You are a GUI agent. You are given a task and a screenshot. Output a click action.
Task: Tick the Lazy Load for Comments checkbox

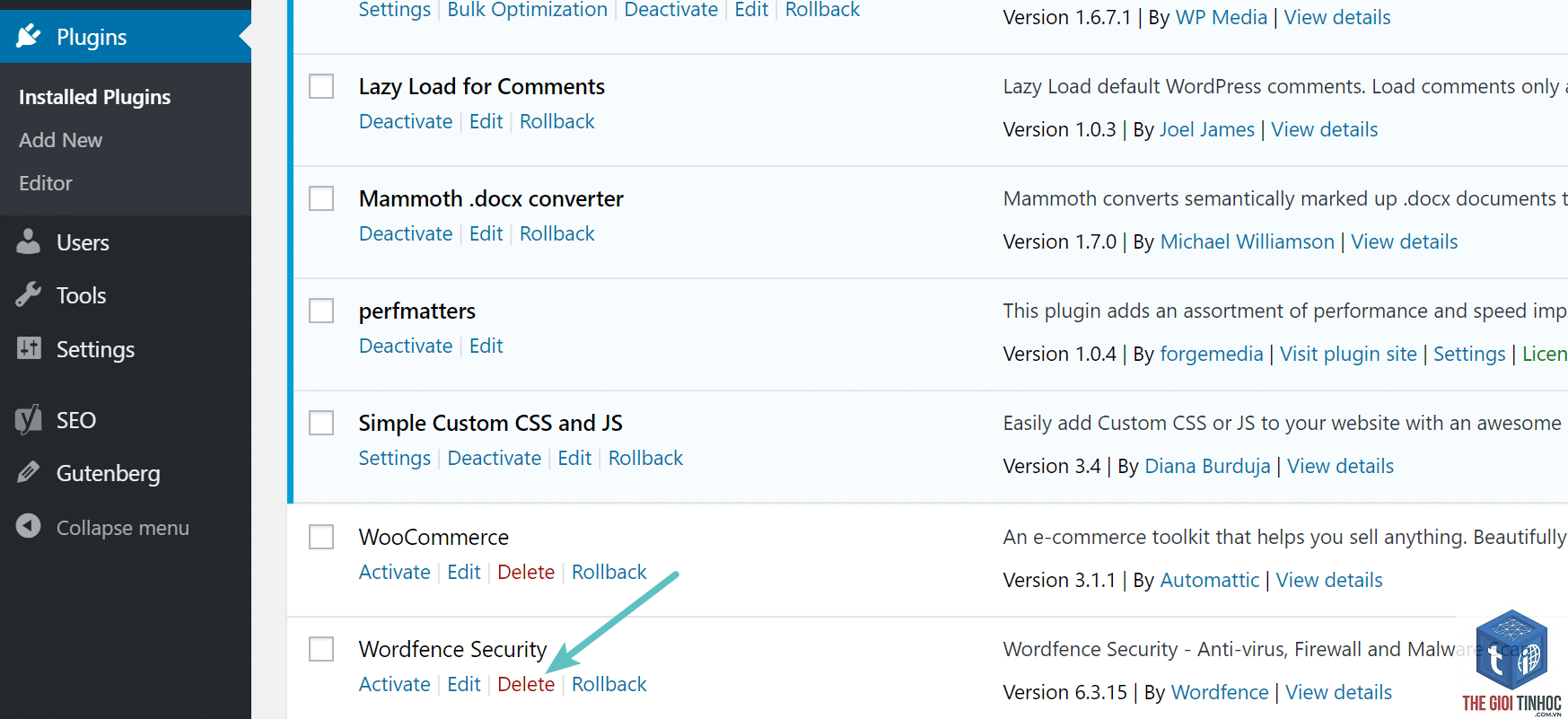[x=321, y=86]
